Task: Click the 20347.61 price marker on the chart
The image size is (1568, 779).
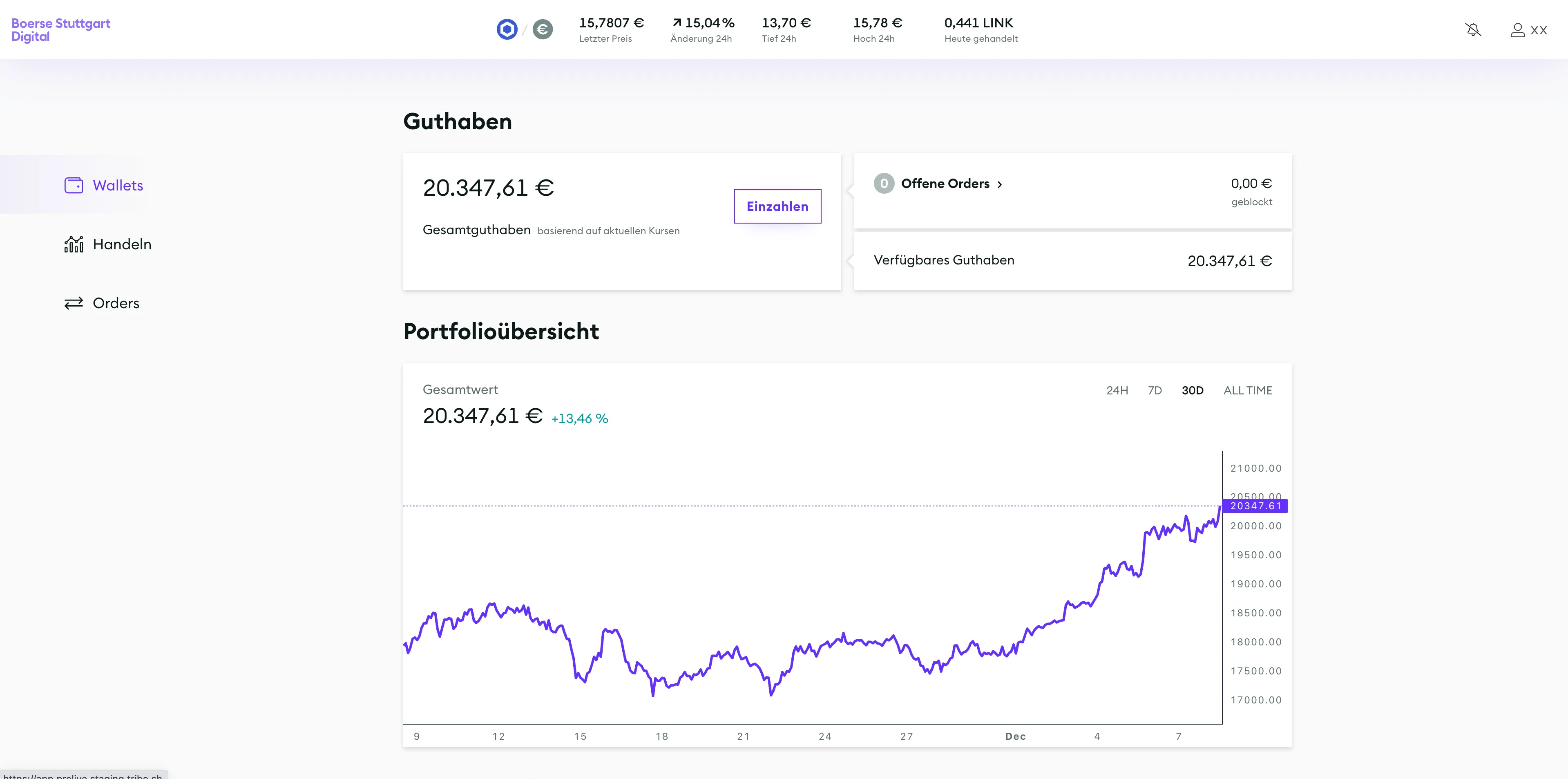Action: pyautogui.click(x=1255, y=506)
